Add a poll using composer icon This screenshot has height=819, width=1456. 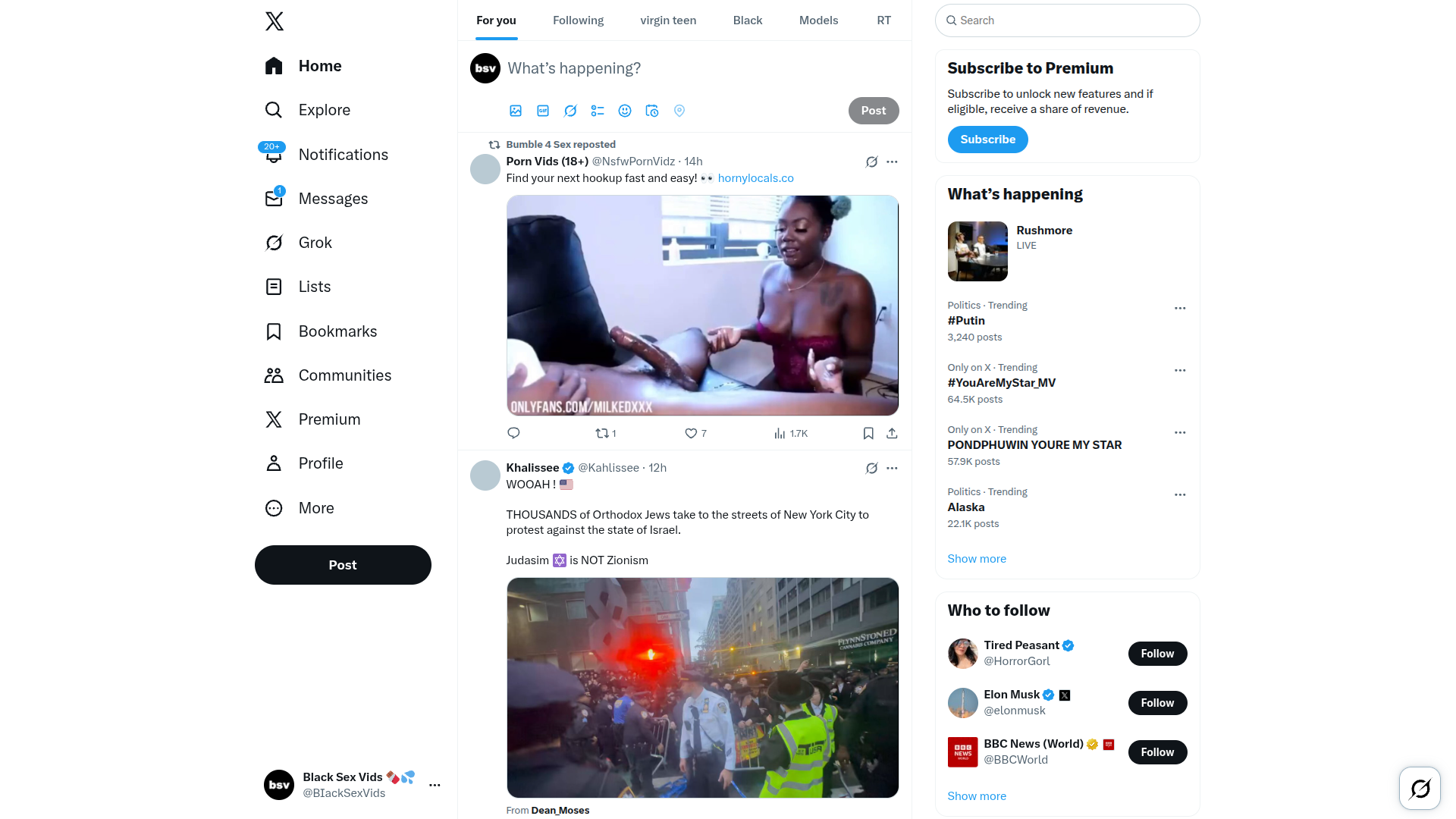coord(598,111)
